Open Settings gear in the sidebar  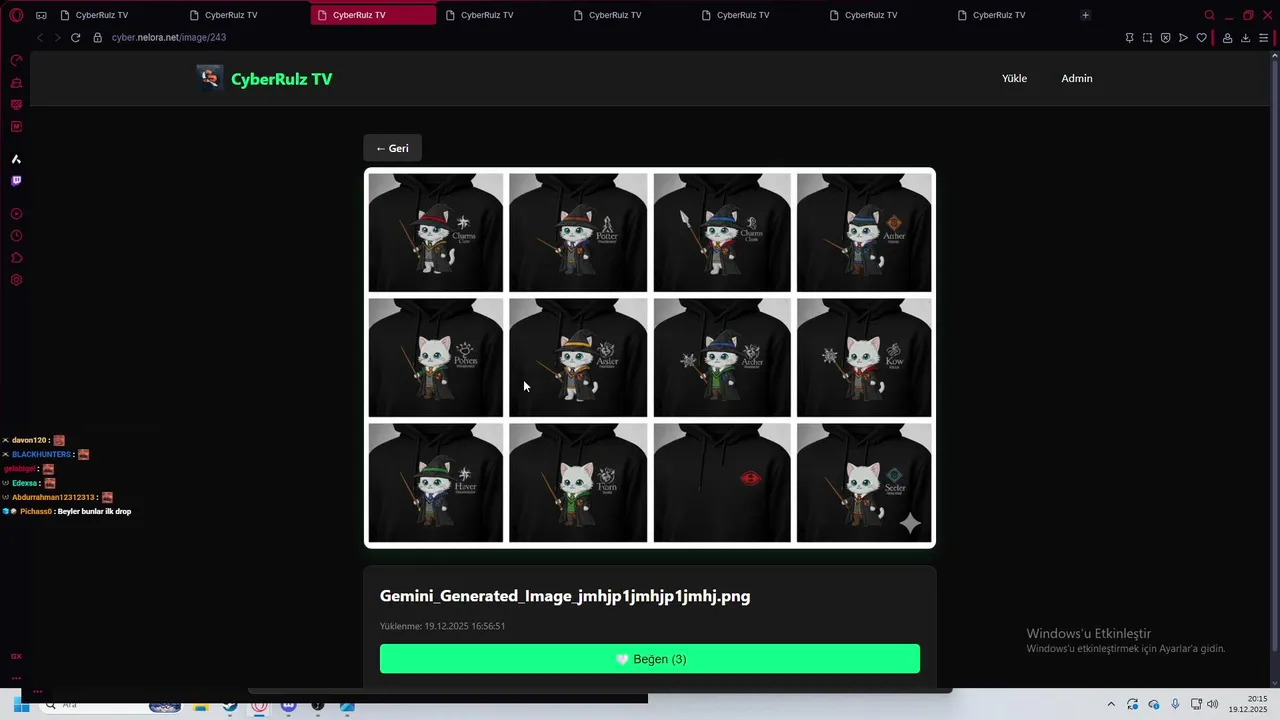coord(16,280)
